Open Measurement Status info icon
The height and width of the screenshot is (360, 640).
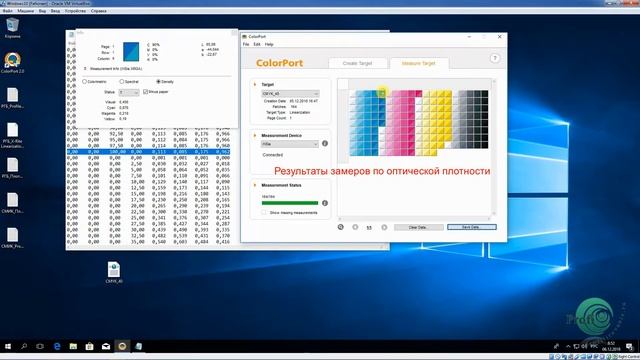(x=325, y=203)
